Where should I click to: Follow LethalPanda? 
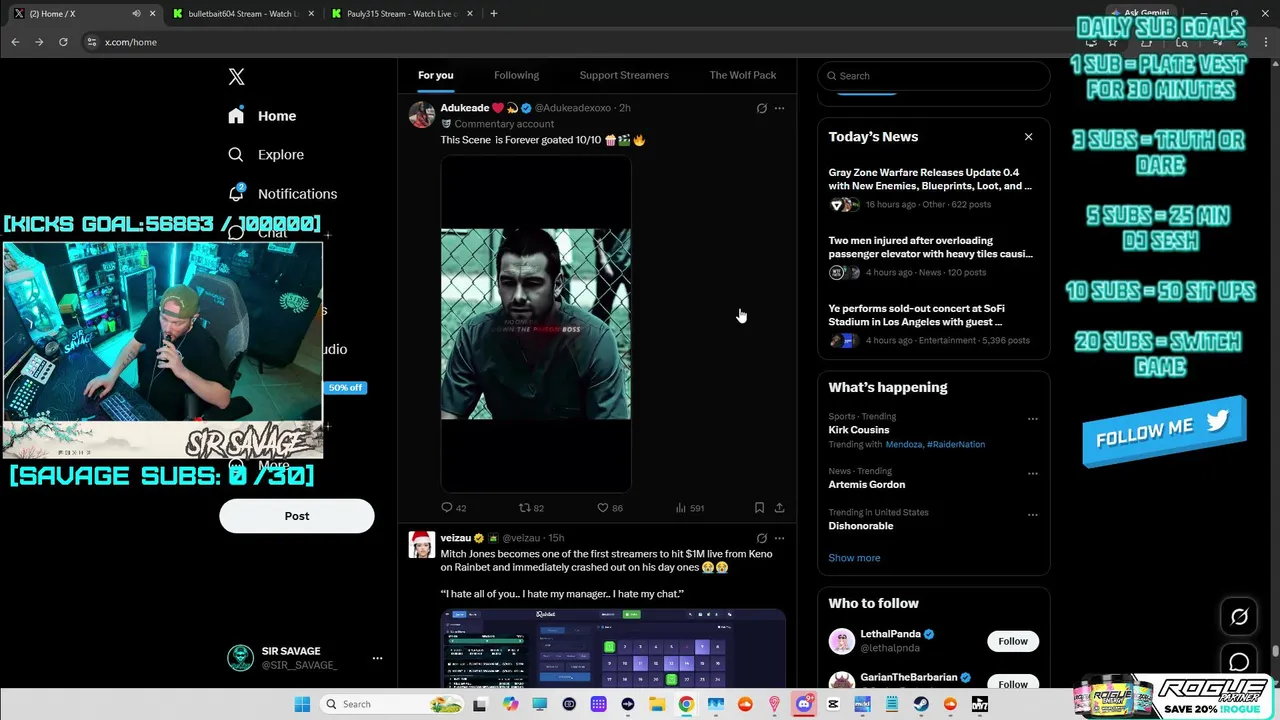tap(1013, 641)
